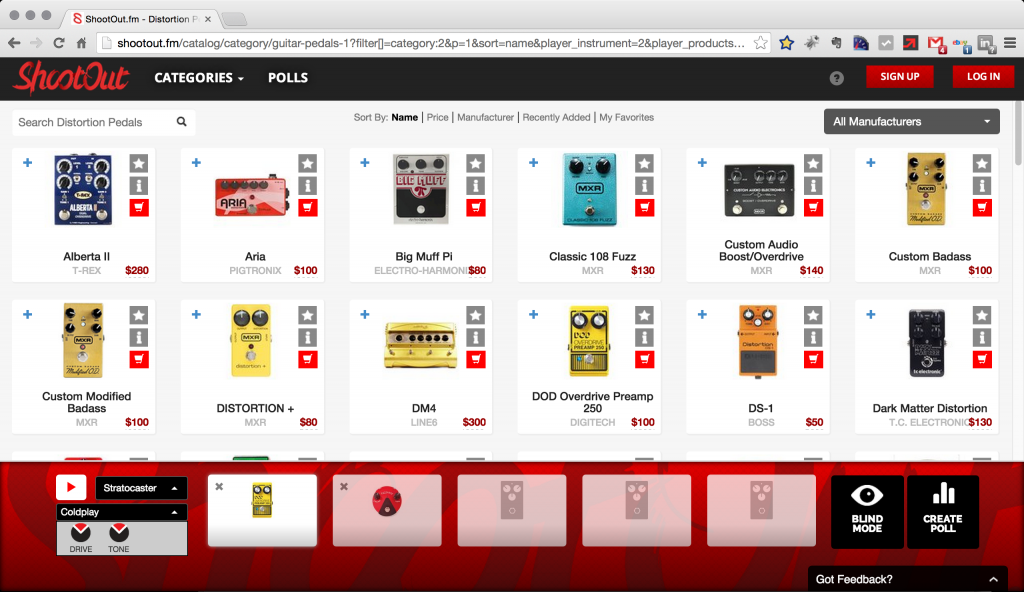
Task: Click cart icon on Custom Badass
Action: pyautogui.click(x=982, y=208)
